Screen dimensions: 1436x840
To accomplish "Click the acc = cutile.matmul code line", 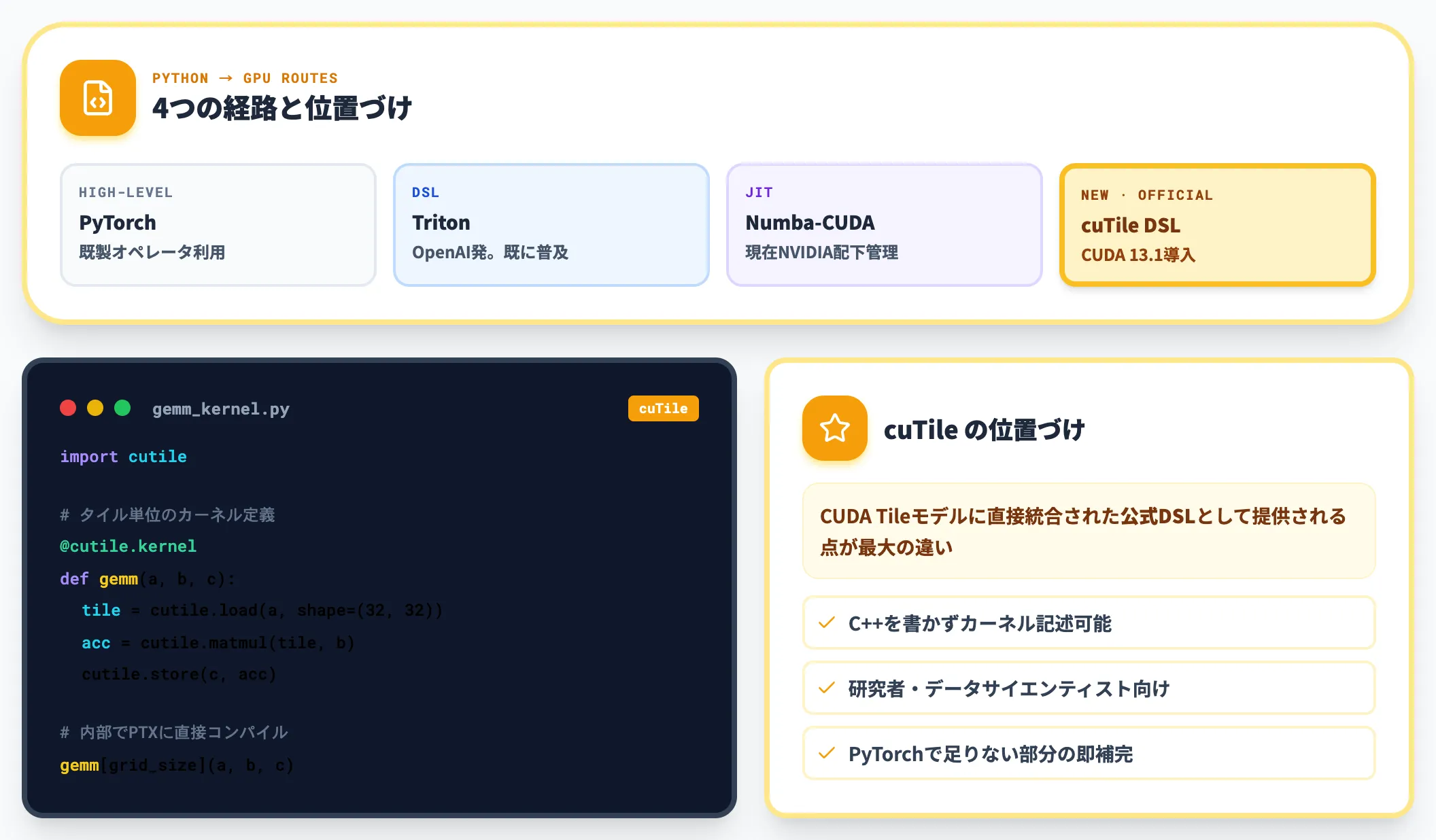I will coord(218,643).
